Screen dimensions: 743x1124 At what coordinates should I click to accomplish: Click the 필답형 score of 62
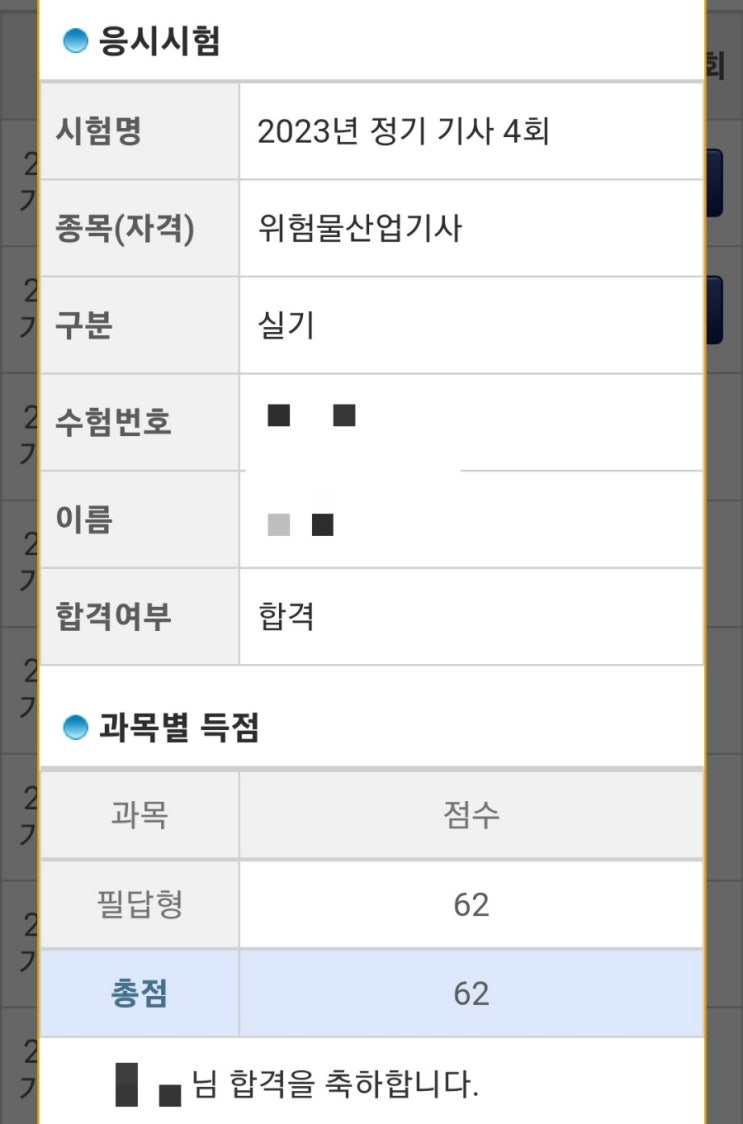click(471, 905)
